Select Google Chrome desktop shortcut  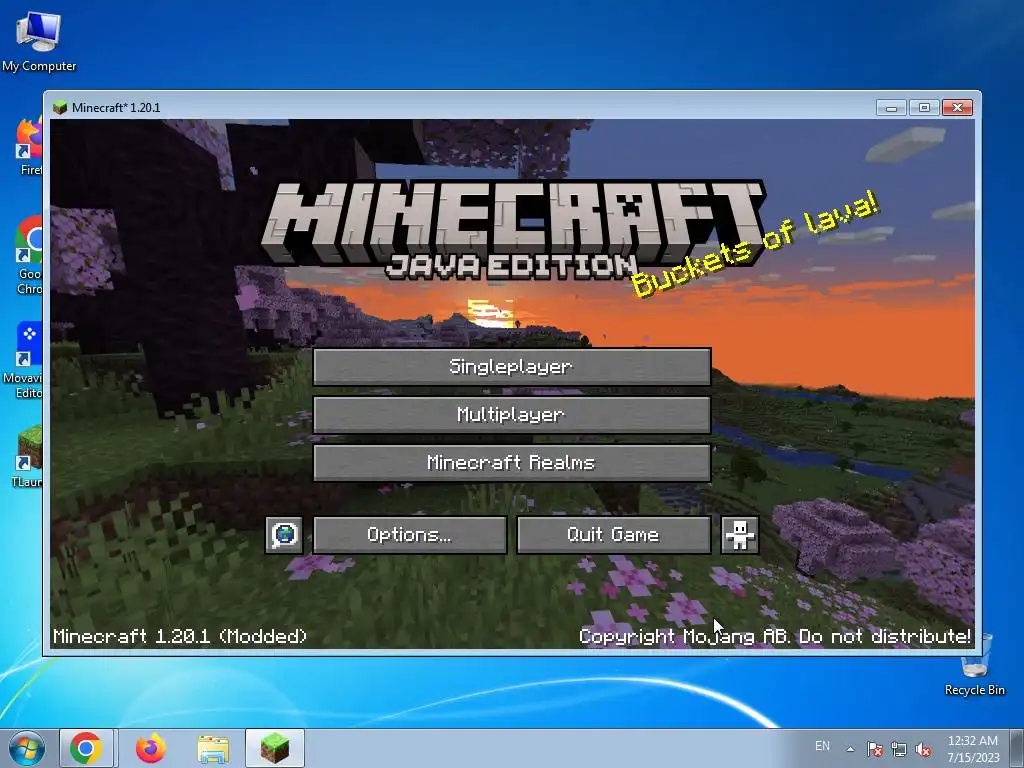tap(29, 256)
